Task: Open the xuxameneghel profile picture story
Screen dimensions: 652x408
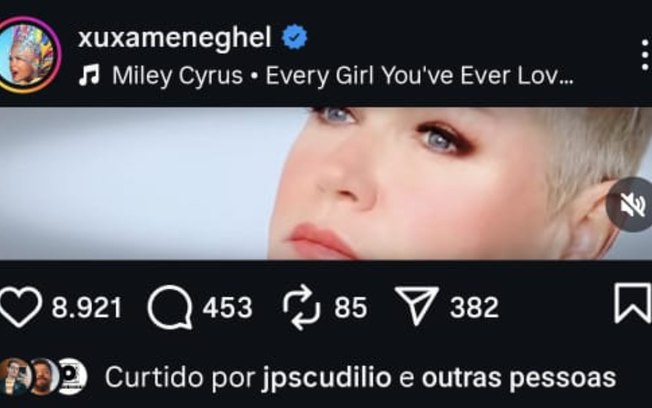Action: pyautogui.click(x=29, y=54)
